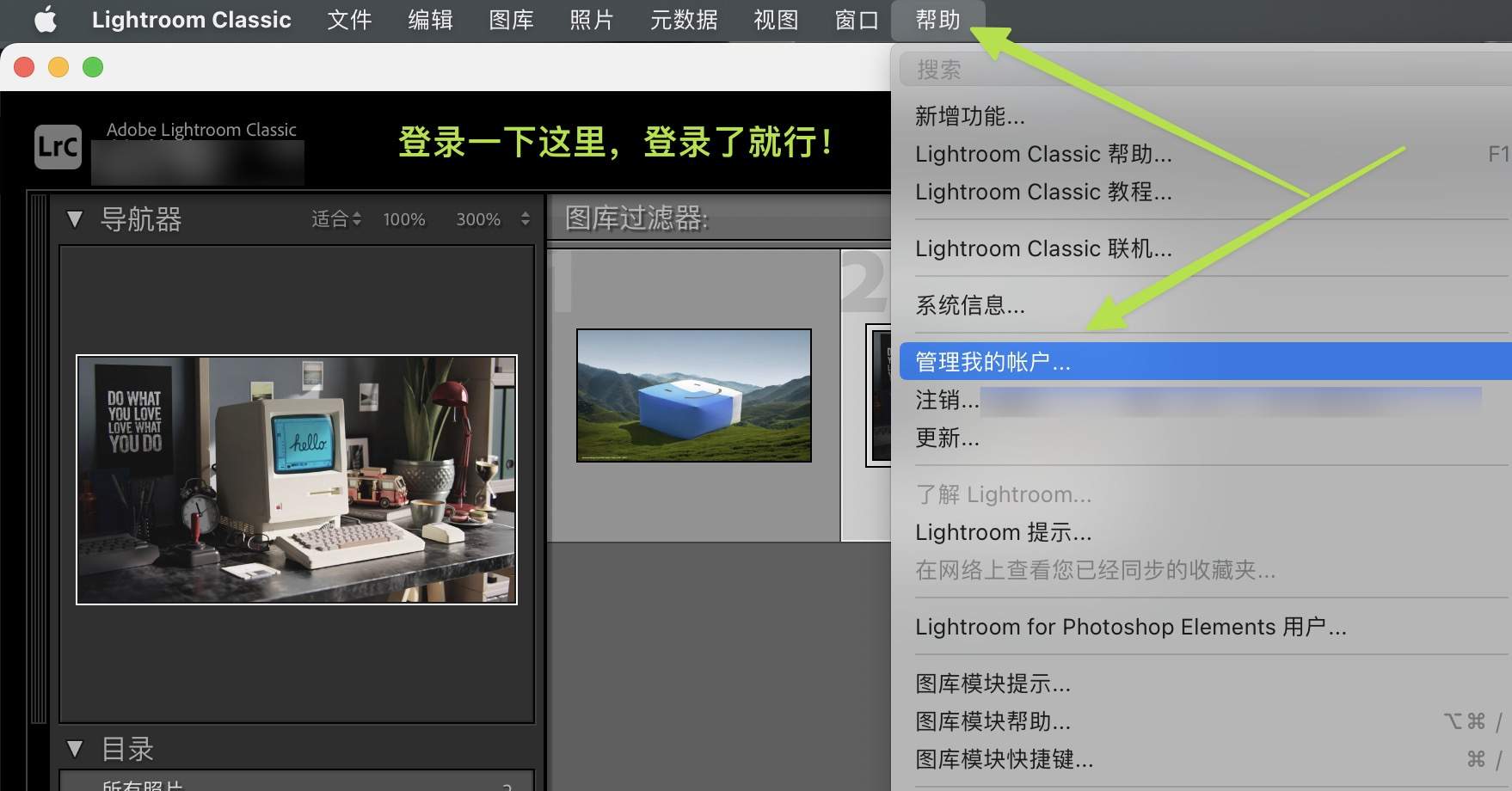1512x791 pixels.
Task: Open the 元数据 menu
Action: pos(683,19)
